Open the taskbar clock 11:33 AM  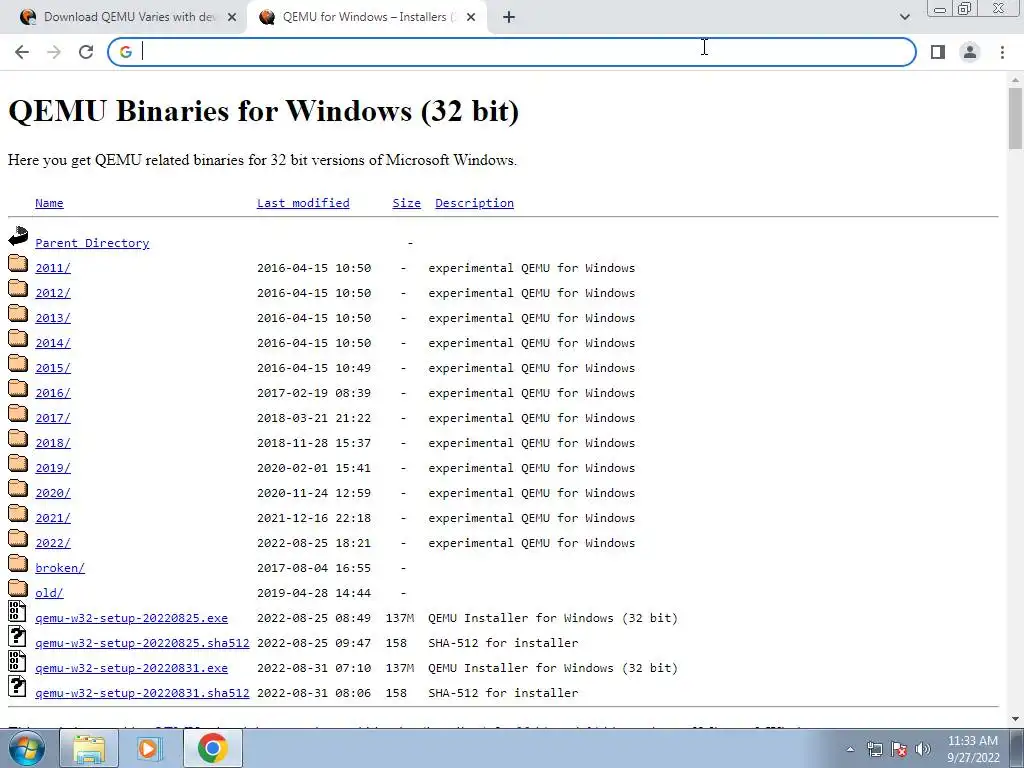[x=972, y=749]
